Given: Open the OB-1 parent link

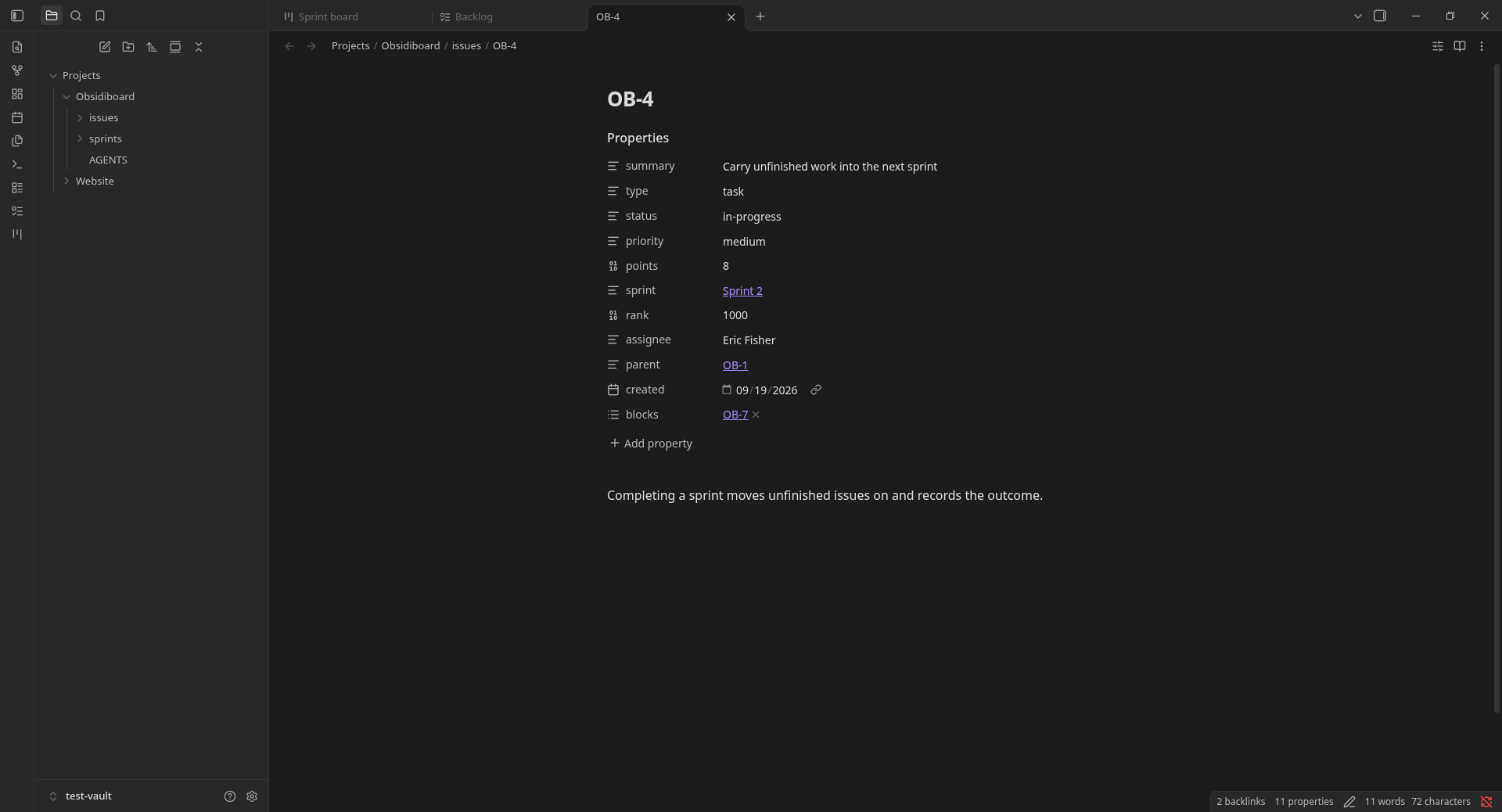Looking at the screenshot, I should [735, 365].
